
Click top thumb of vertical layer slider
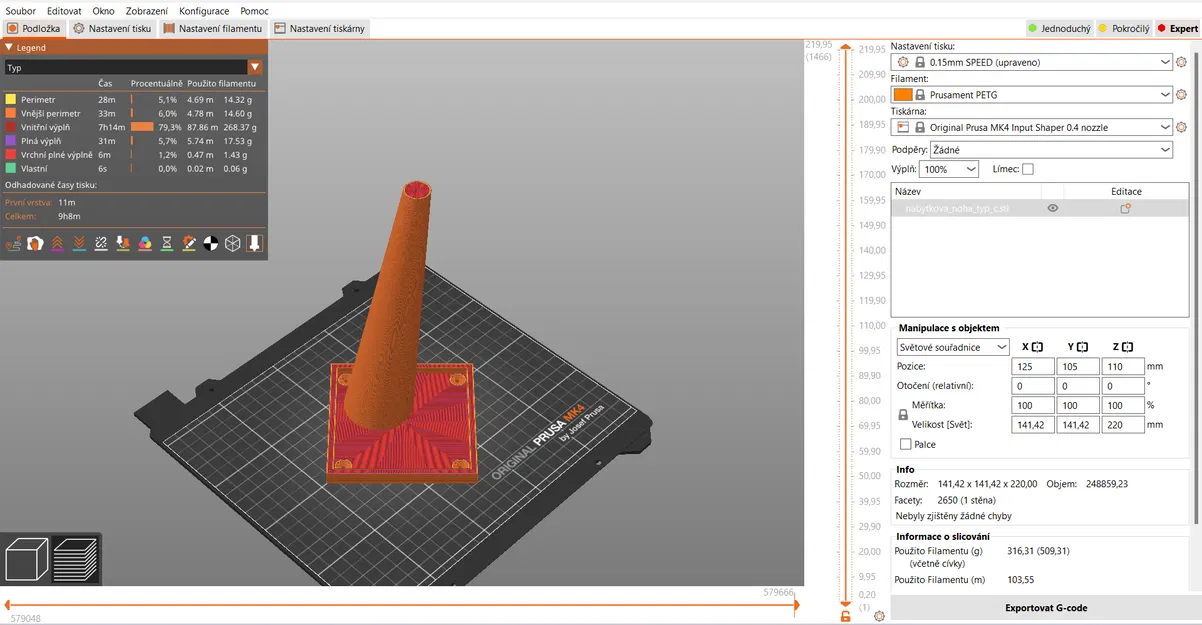coord(846,48)
